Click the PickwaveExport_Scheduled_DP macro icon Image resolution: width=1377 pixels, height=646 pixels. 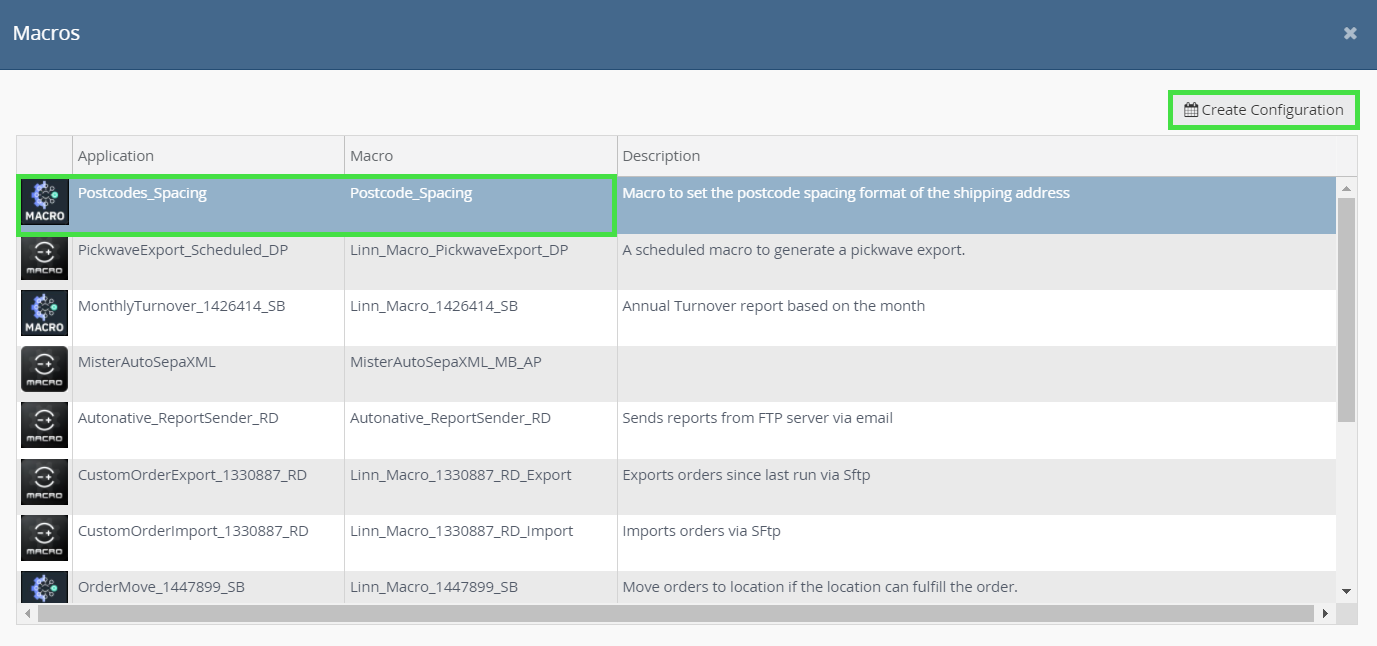click(x=44, y=261)
